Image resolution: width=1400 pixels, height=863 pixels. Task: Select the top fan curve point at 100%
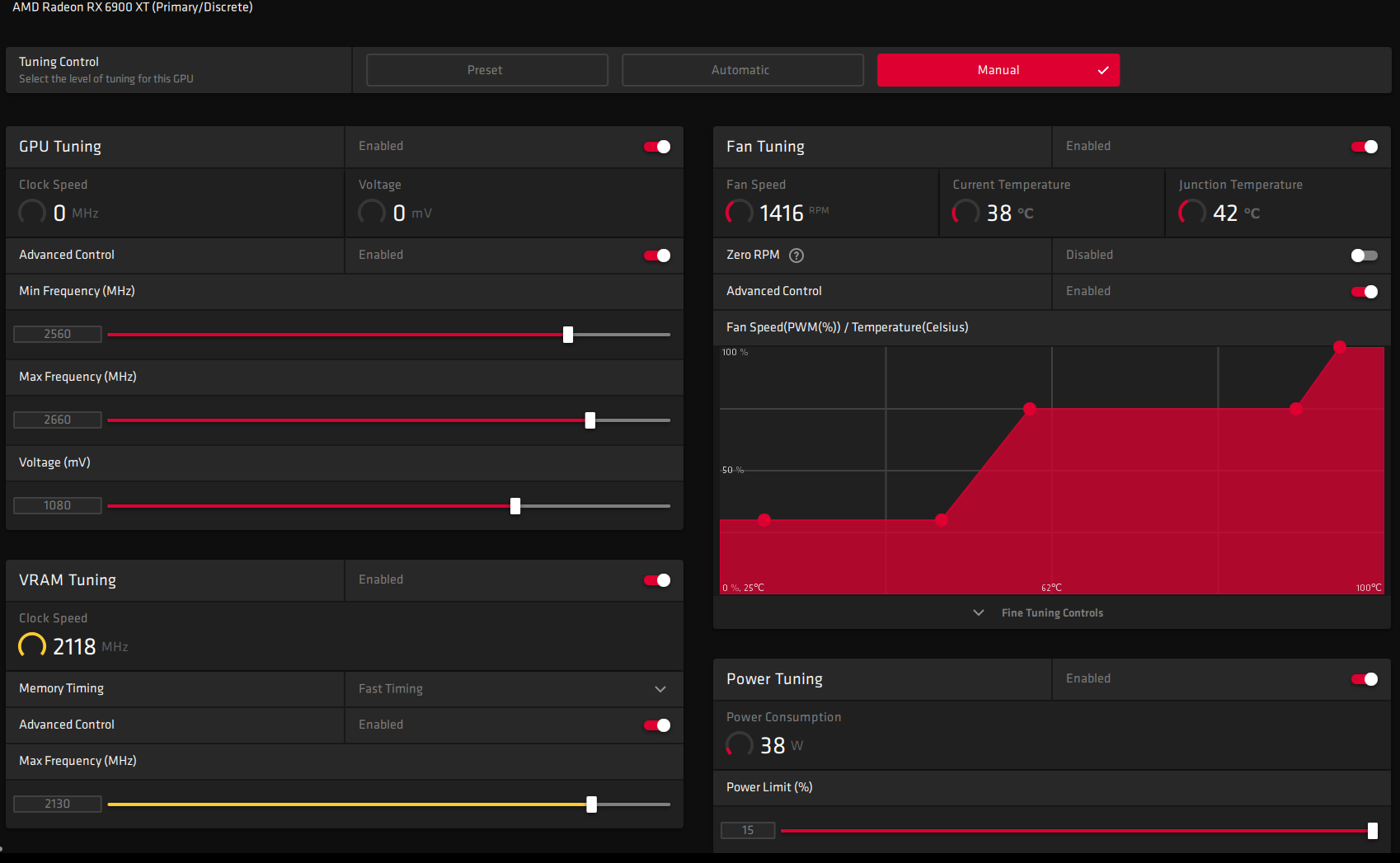[x=1340, y=347]
